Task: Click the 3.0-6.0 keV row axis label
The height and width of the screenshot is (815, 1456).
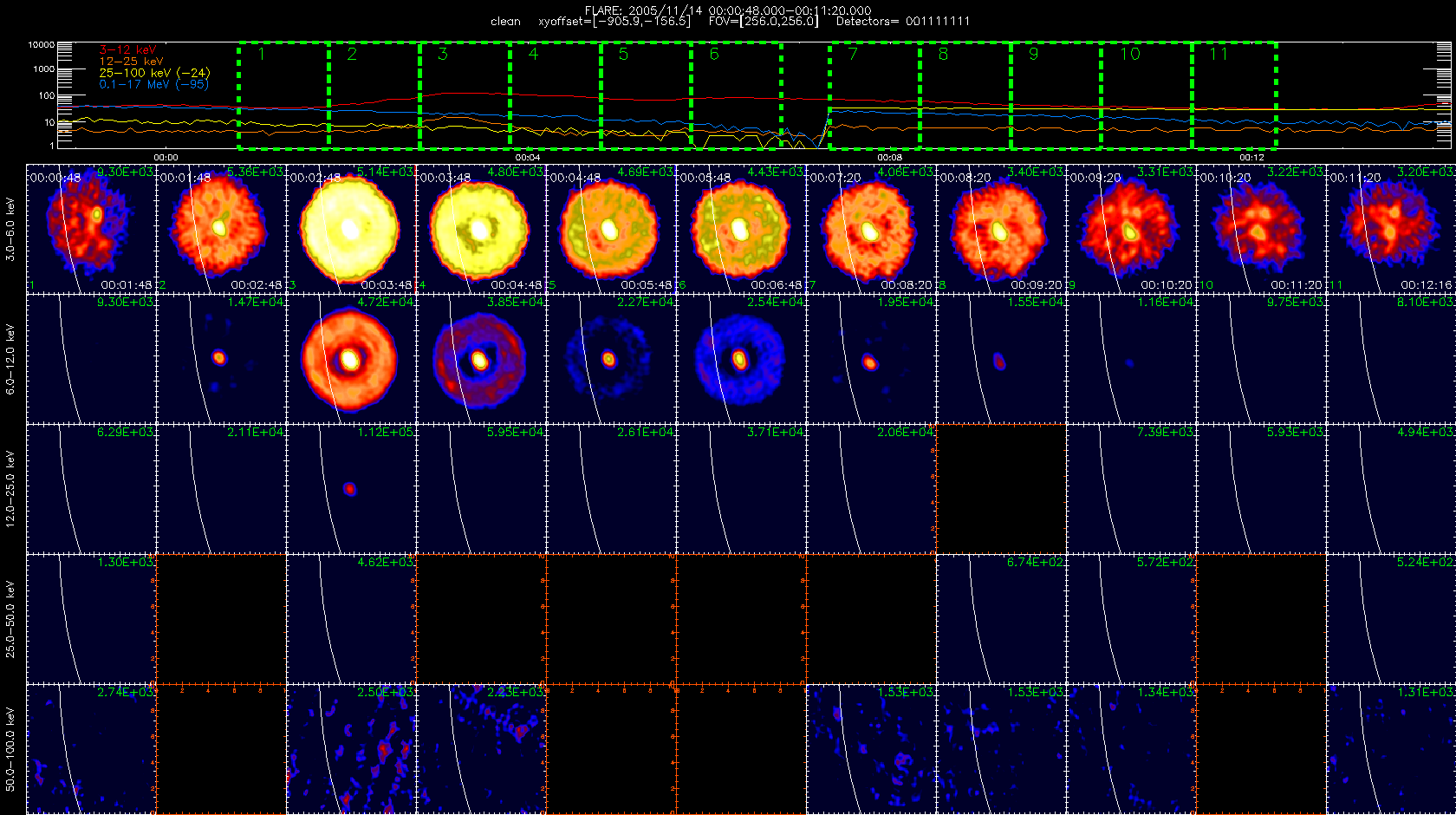Action: pos(10,229)
